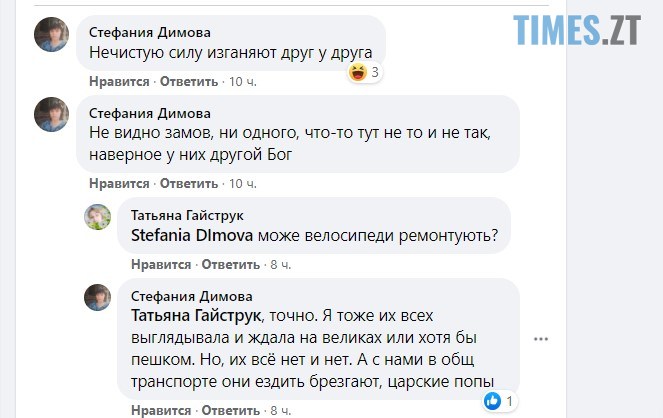Click the Stefania DImova mention in reply
Screen dimensions: 663x418
point(194,237)
